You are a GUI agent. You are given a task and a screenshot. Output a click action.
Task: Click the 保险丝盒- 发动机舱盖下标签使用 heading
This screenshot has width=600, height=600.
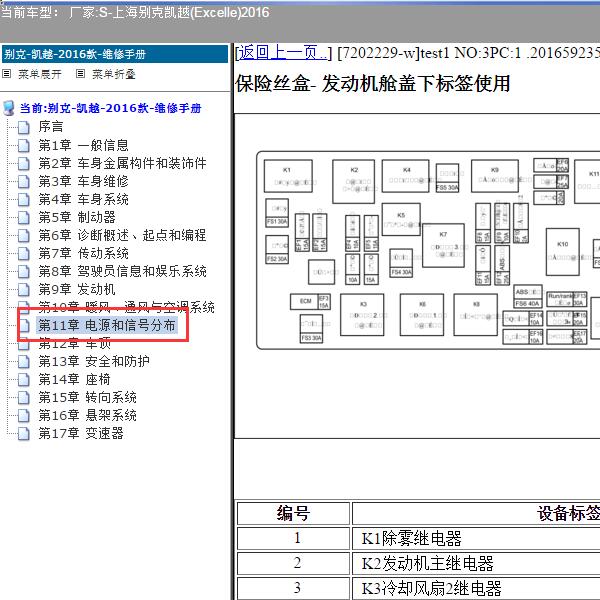tap(372, 83)
